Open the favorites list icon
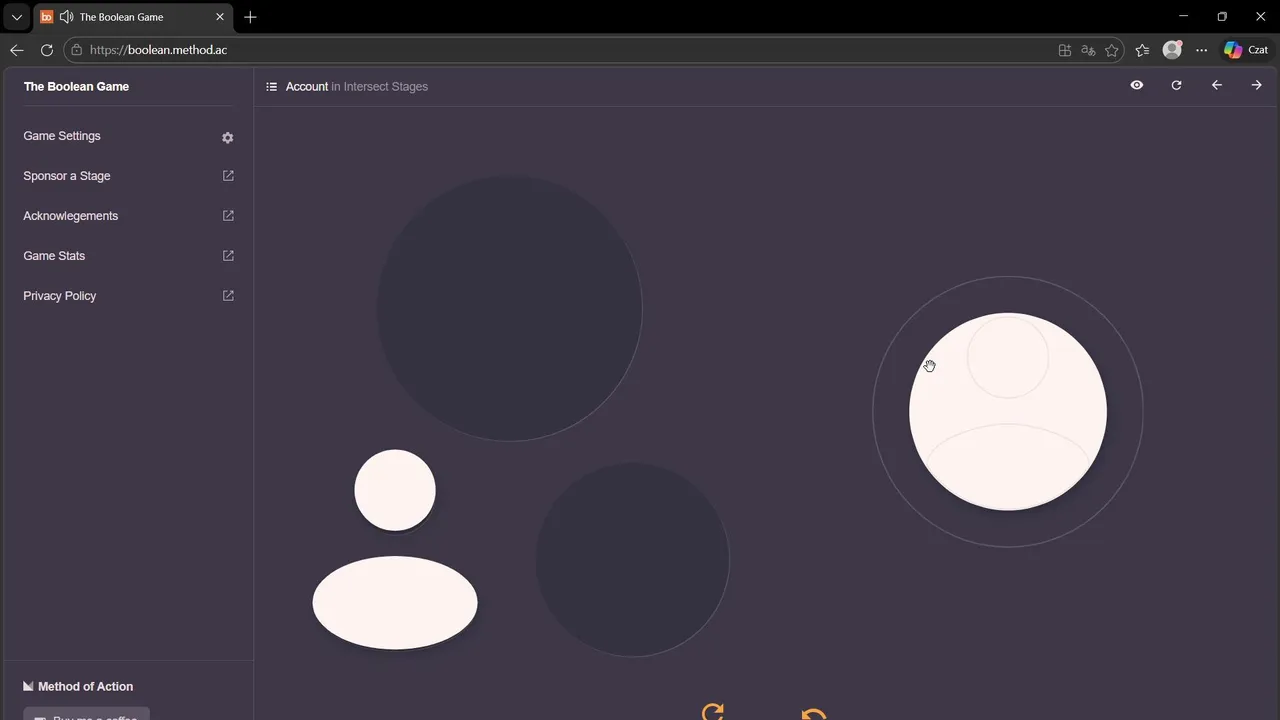1280x720 pixels. [x=1143, y=50]
